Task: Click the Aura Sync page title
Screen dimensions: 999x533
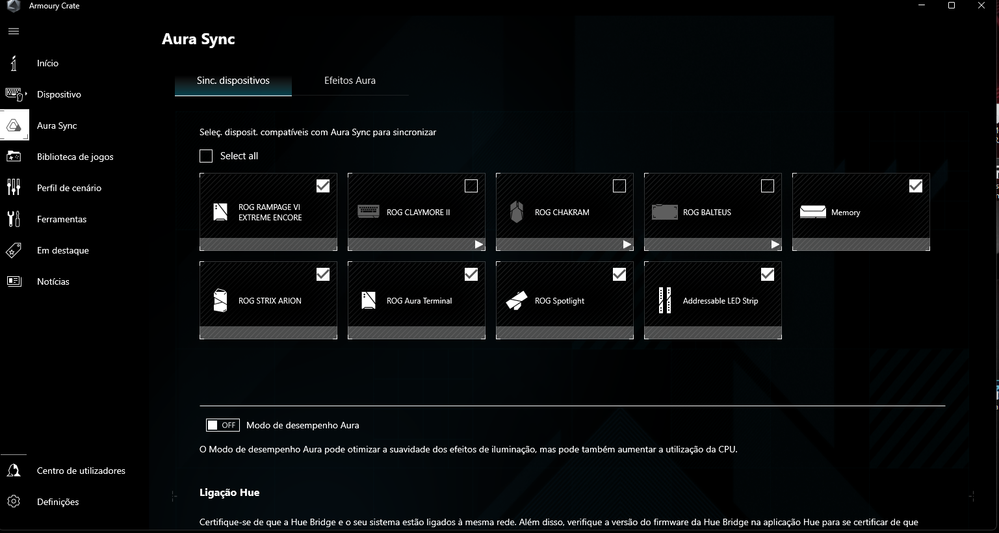Action: point(198,39)
